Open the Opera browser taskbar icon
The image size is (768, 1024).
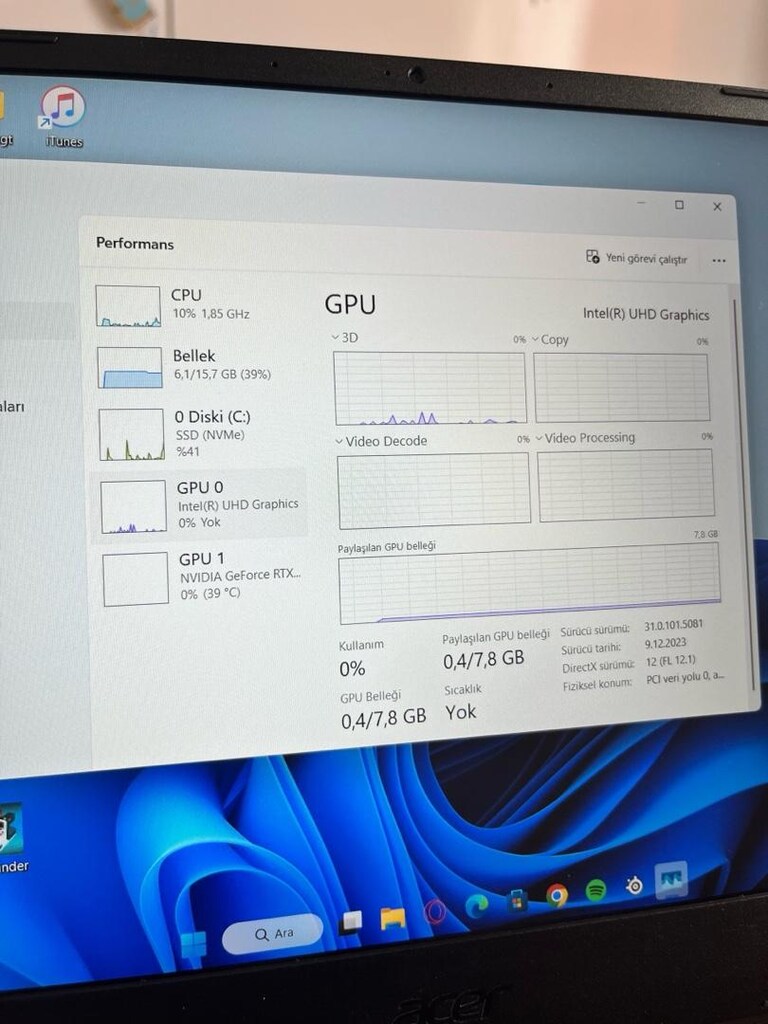click(x=435, y=912)
